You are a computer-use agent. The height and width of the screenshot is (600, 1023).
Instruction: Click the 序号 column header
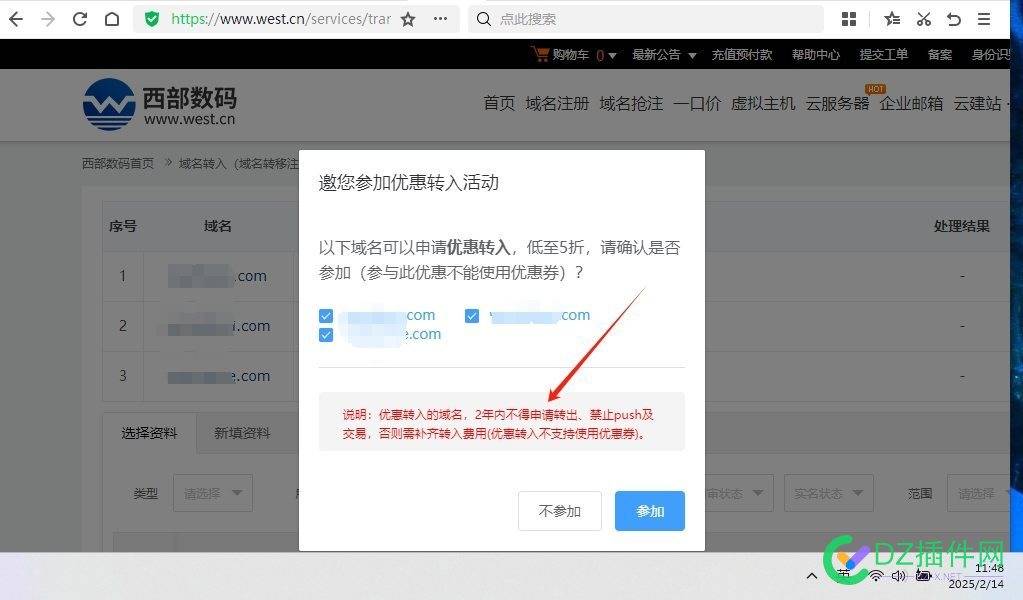click(123, 226)
